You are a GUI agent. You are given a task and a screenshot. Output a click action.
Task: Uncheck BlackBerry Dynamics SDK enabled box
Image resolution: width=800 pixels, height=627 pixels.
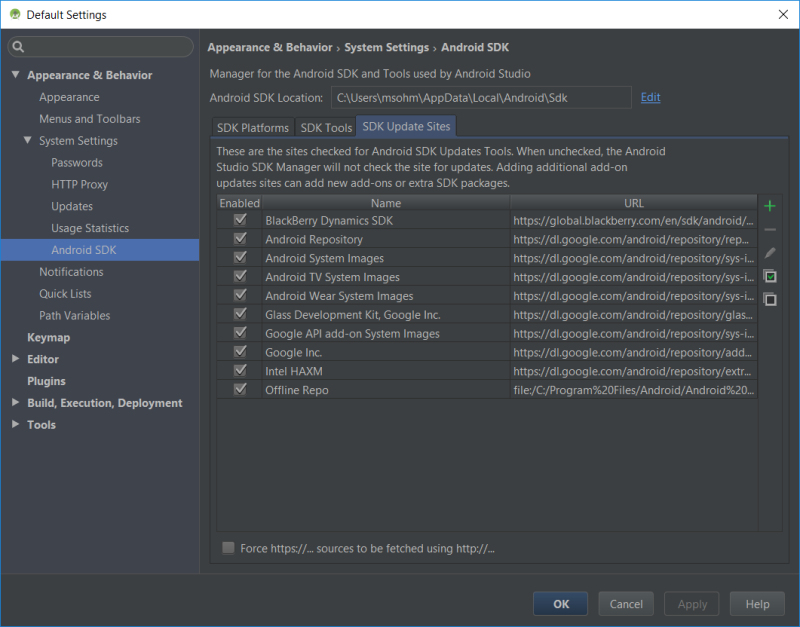tap(240, 220)
